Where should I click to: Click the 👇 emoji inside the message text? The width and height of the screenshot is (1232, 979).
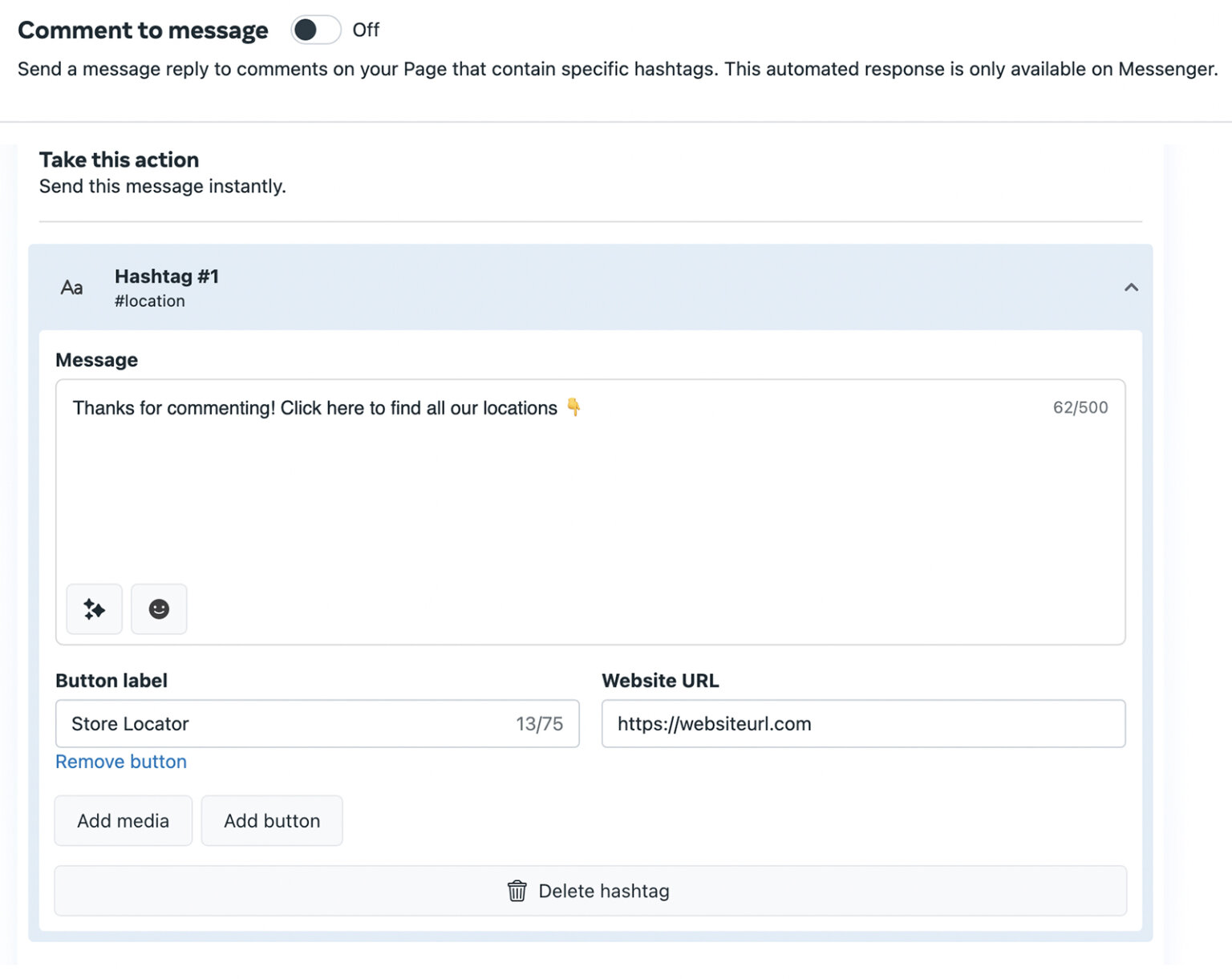574,407
